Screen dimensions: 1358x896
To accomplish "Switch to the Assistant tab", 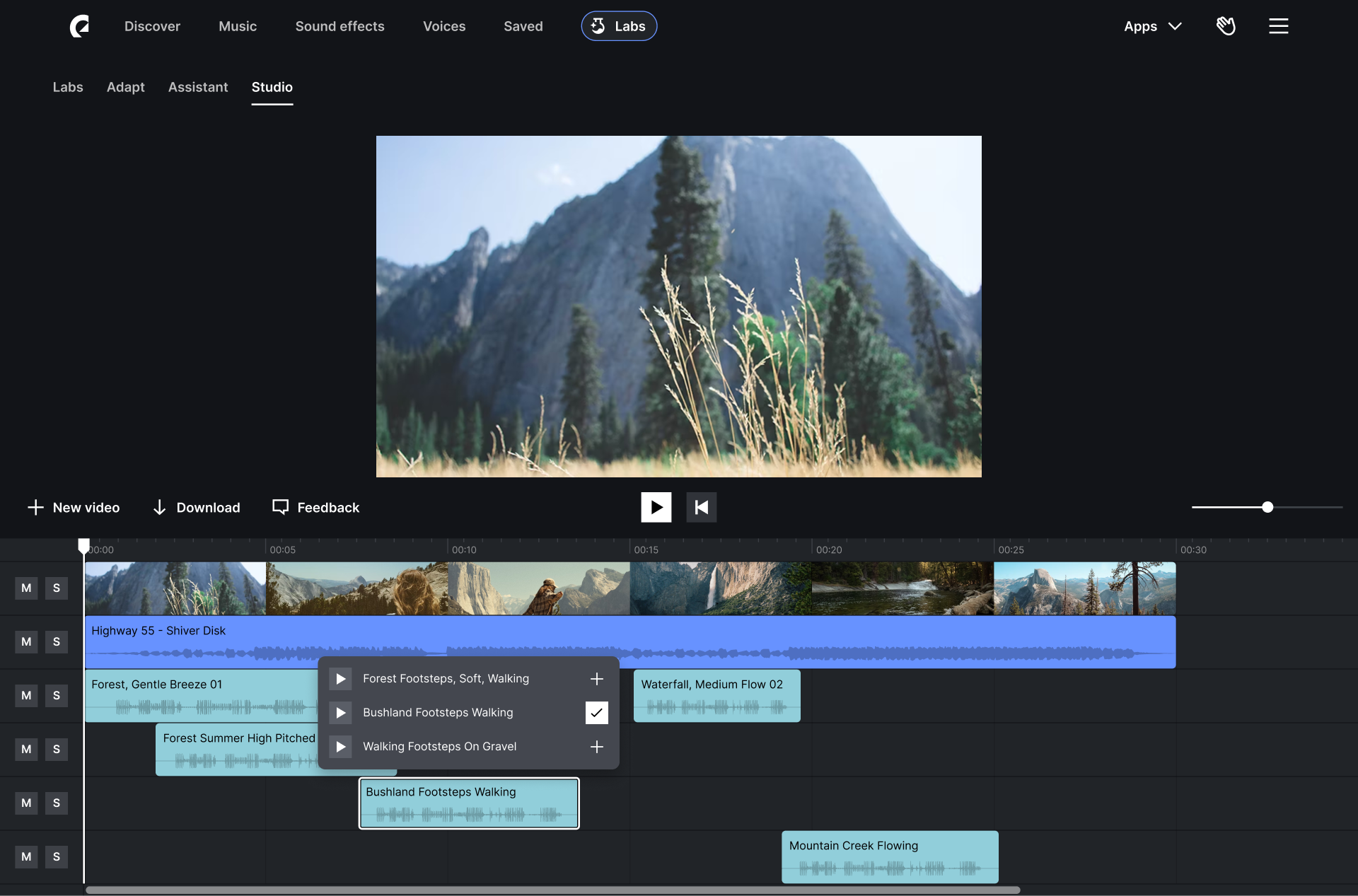I will click(x=198, y=87).
